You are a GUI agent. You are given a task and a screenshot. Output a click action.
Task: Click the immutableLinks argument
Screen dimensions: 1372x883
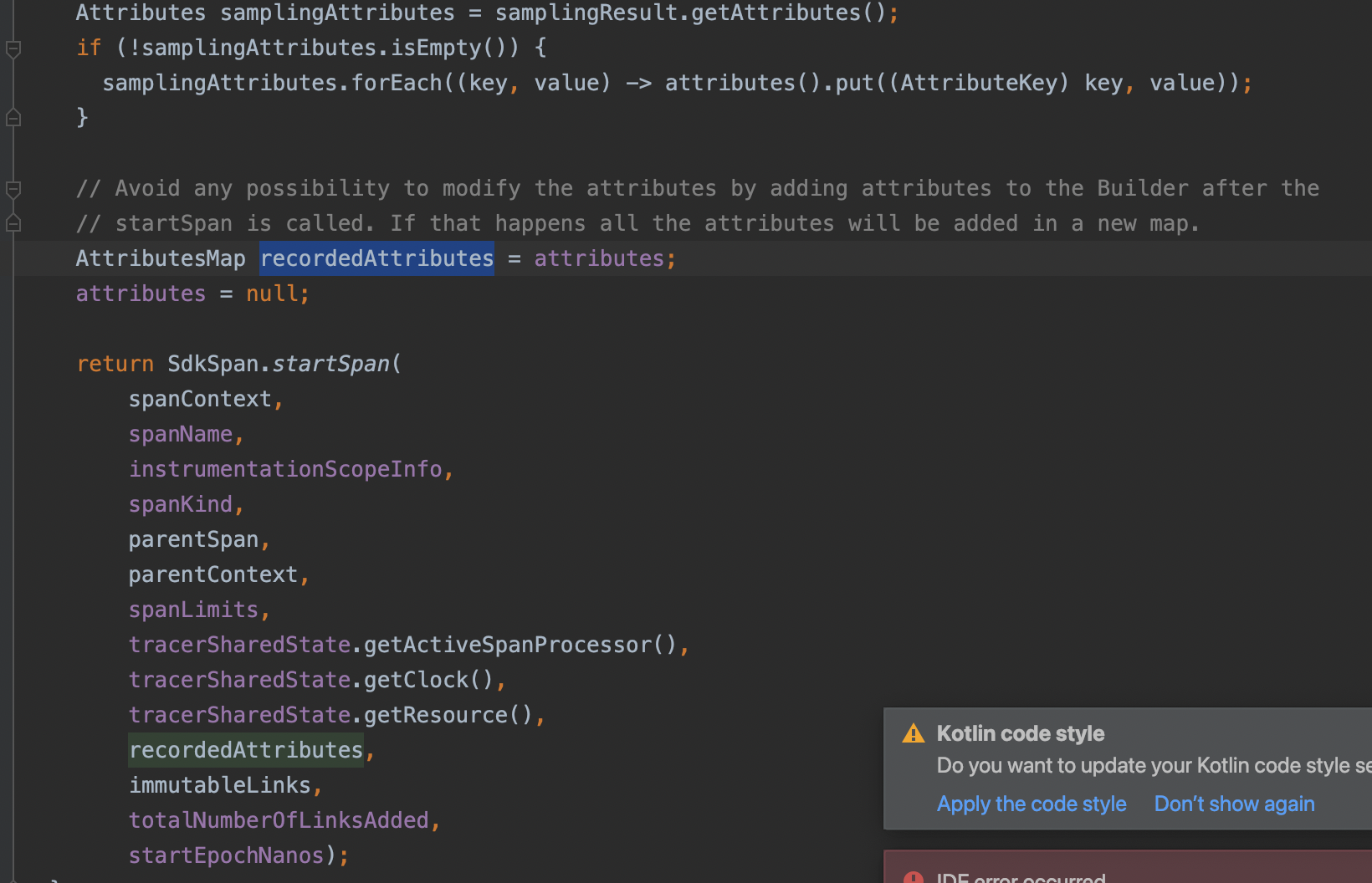click(x=219, y=785)
